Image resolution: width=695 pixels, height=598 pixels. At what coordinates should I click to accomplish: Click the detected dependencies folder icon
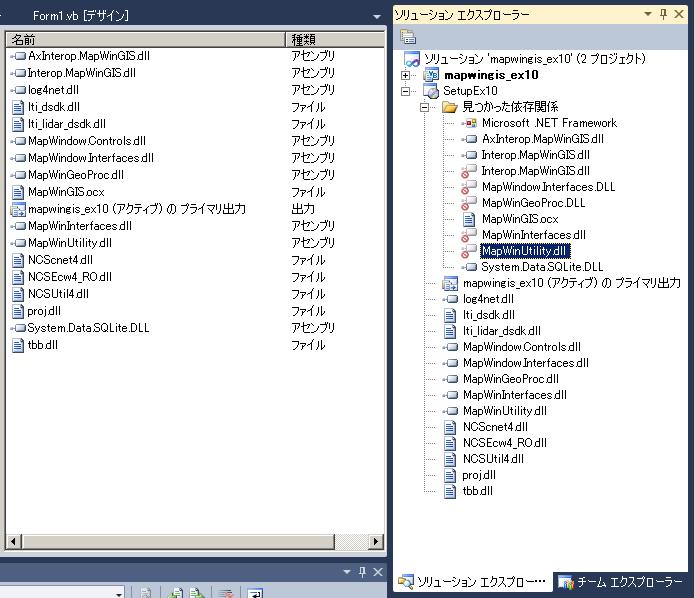pyautogui.click(x=450, y=107)
